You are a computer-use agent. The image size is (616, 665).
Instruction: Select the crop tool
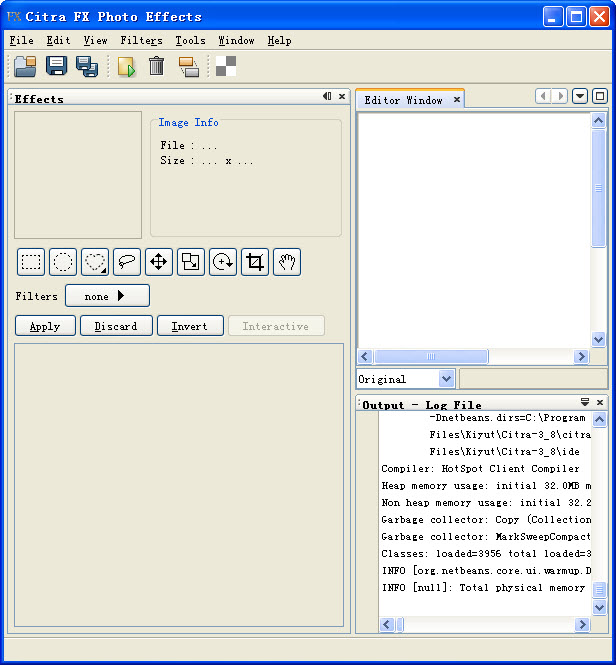(x=255, y=262)
